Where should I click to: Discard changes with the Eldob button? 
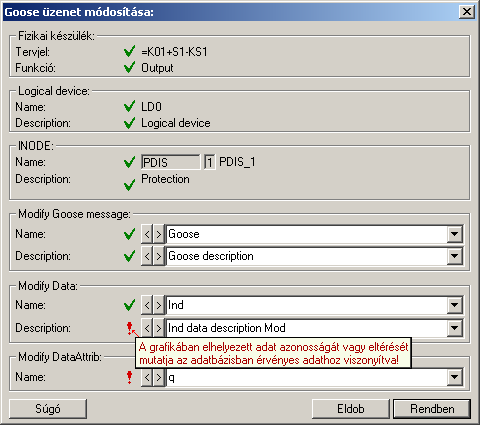point(351,409)
